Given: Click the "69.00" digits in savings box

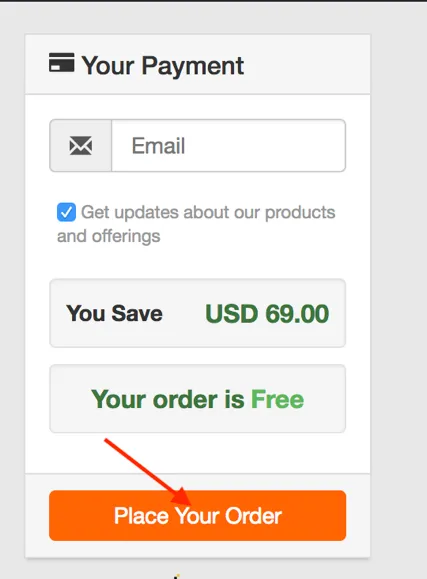Looking at the screenshot, I should coord(297,314).
